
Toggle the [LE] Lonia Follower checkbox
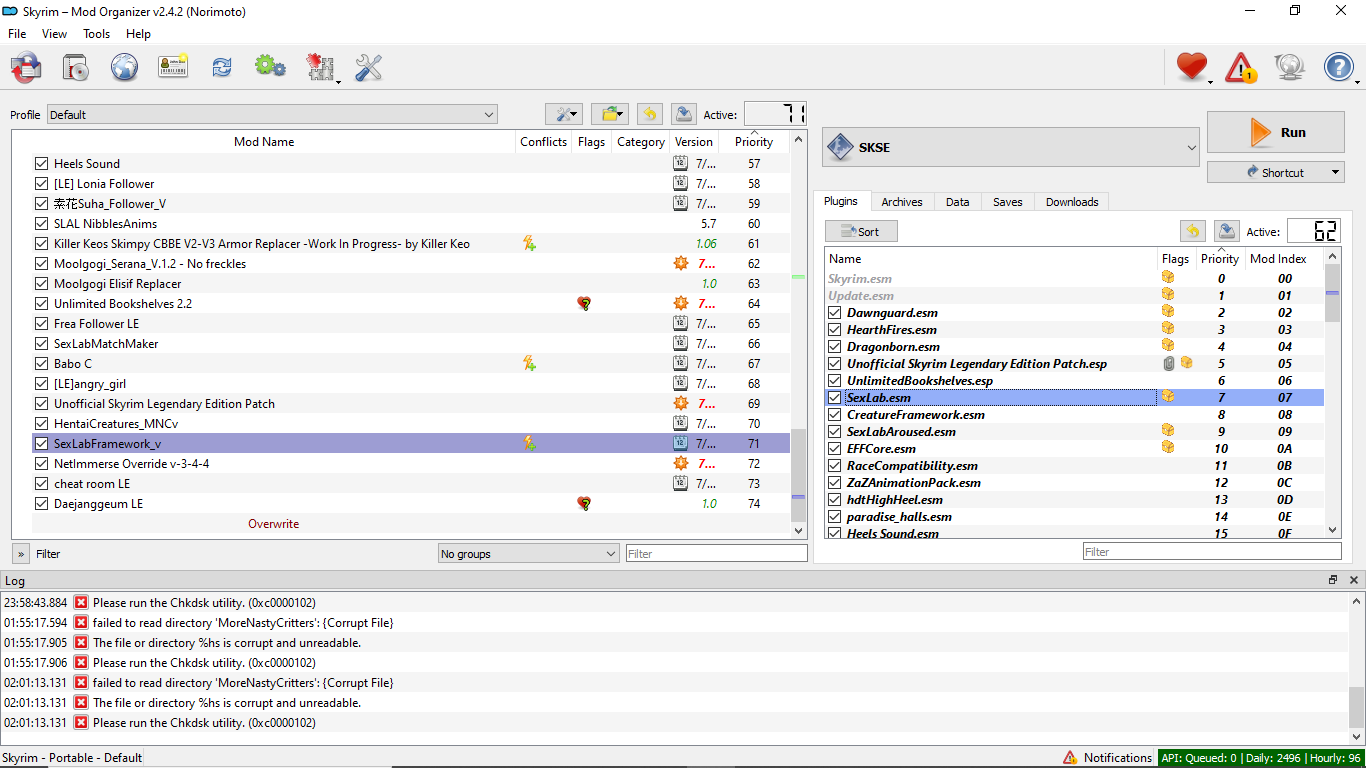(x=41, y=184)
